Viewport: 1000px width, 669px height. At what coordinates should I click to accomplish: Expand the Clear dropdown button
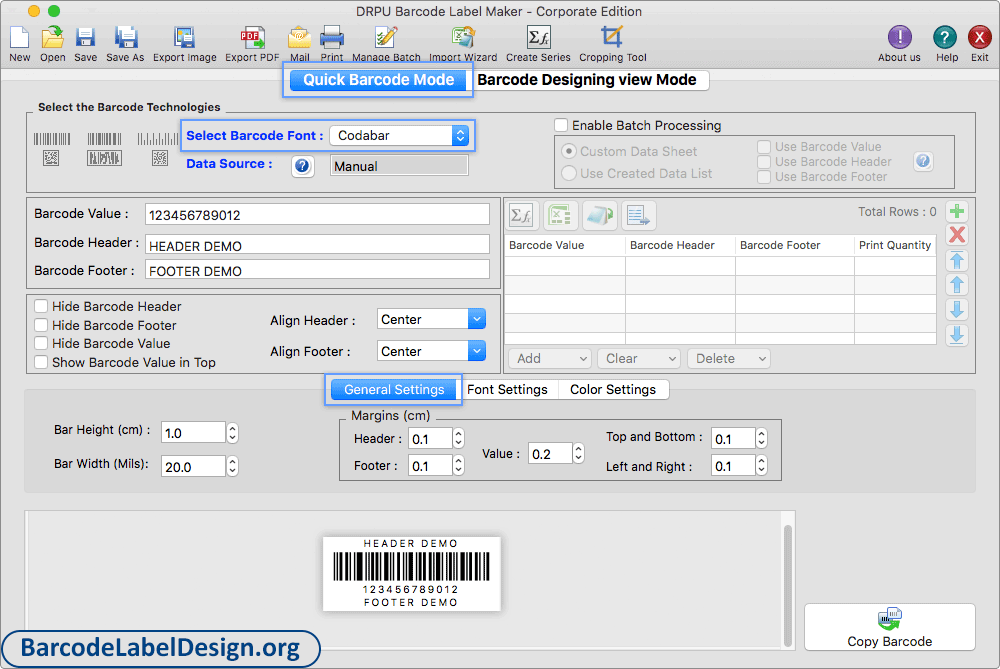click(639, 358)
